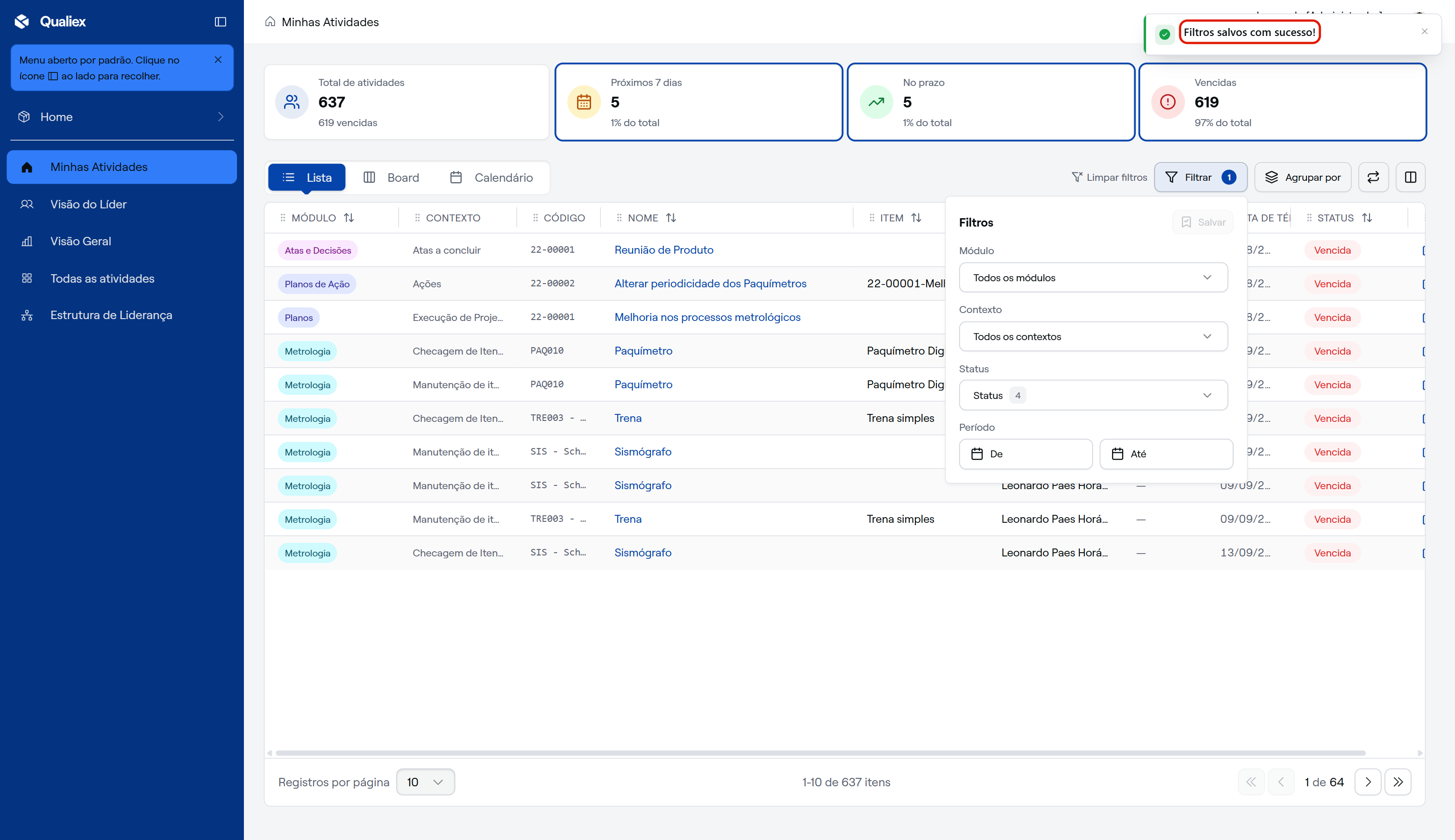Go to the last page arrow
Image resolution: width=1455 pixels, height=840 pixels.
point(1398,782)
